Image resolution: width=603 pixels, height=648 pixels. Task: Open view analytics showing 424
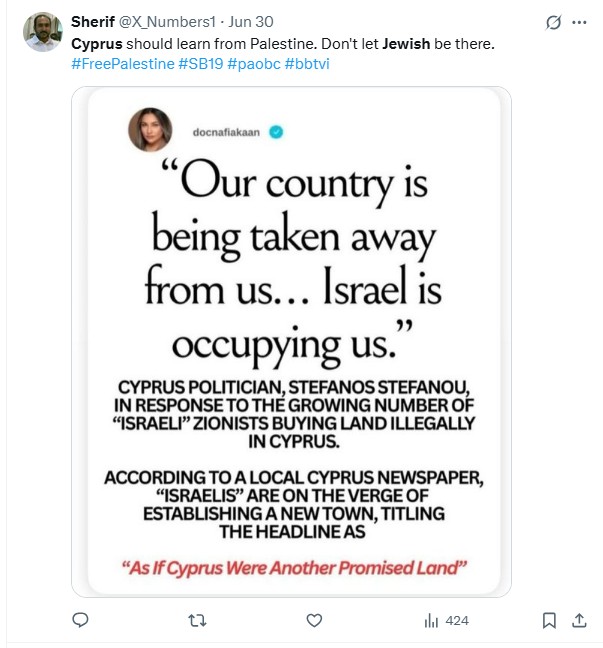point(446,620)
